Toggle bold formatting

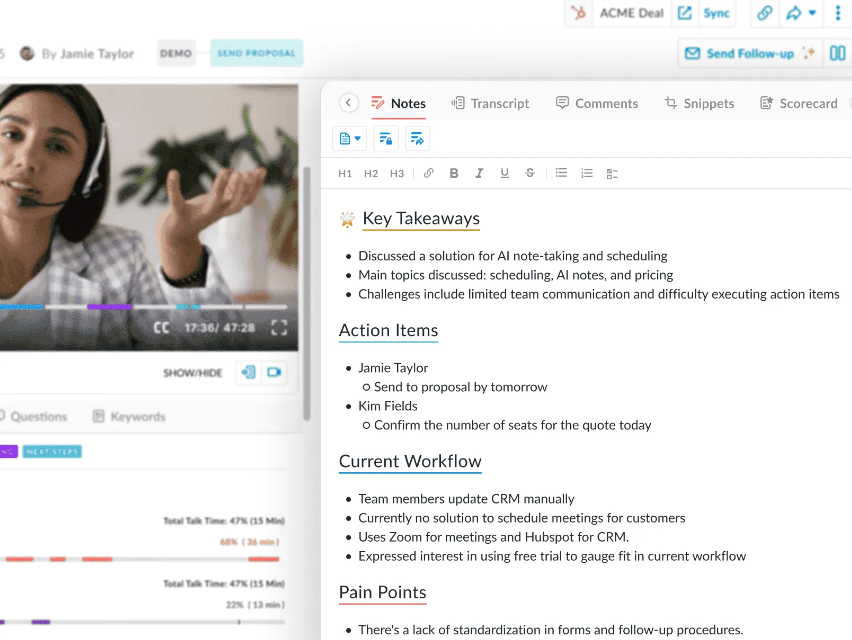pyautogui.click(x=454, y=173)
